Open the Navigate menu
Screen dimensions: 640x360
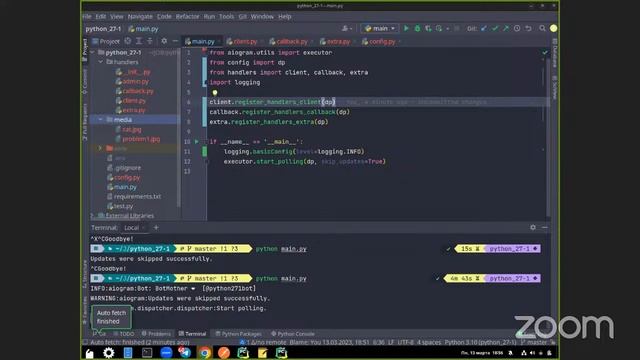pos(140,16)
